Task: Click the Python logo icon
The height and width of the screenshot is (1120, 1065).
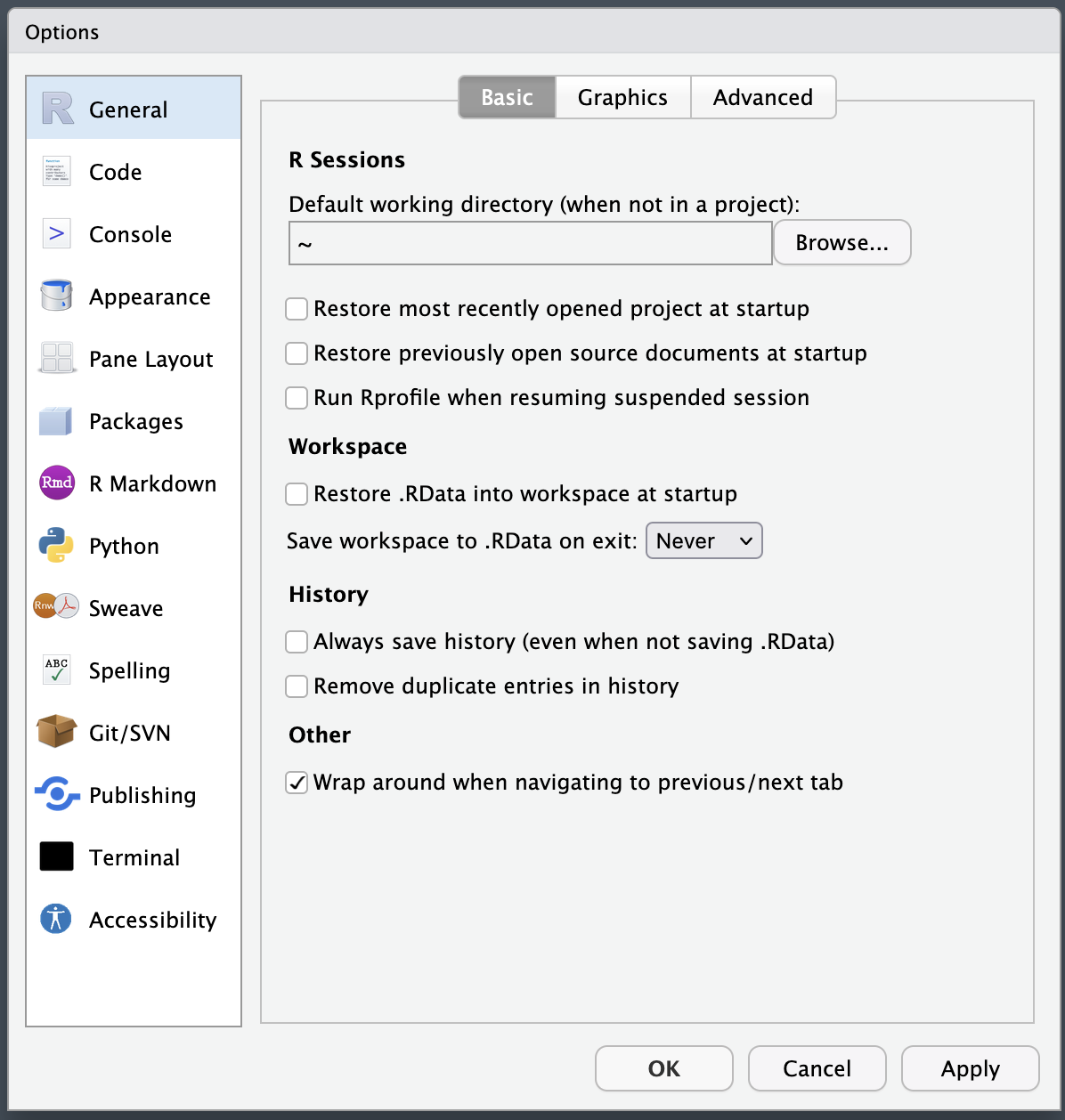Action: tap(57, 545)
